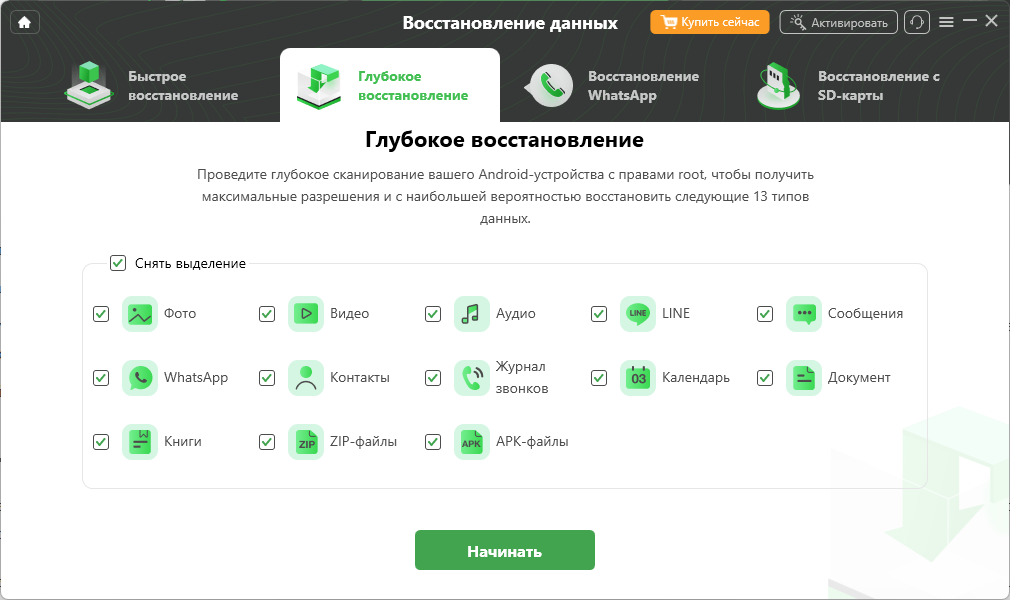1010x600 pixels.
Task: Click the ZIP-файлы icon
Action: click(306, 442)
